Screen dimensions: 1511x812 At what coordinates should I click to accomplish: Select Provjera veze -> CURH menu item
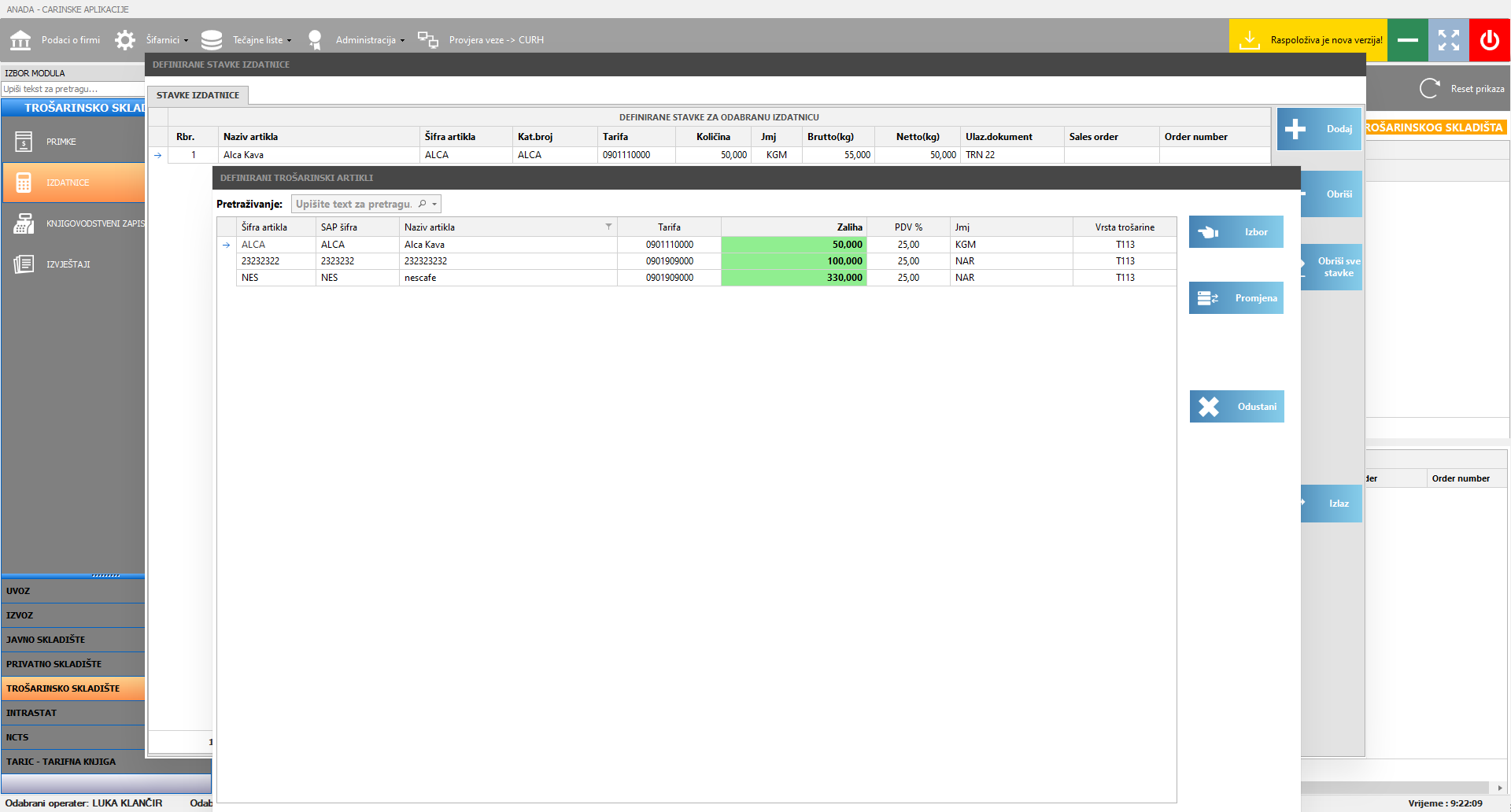tap(497, 40)
